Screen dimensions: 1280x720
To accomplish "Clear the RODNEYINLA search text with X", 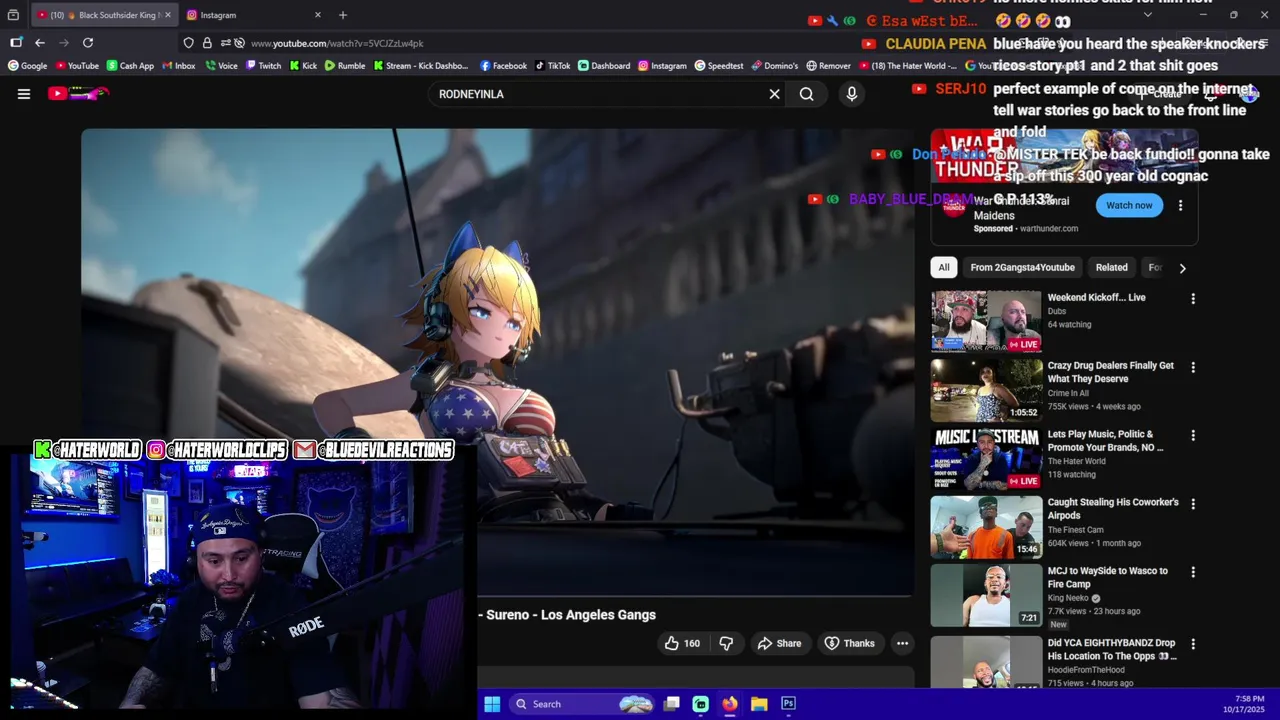I will tap(774, 94).
